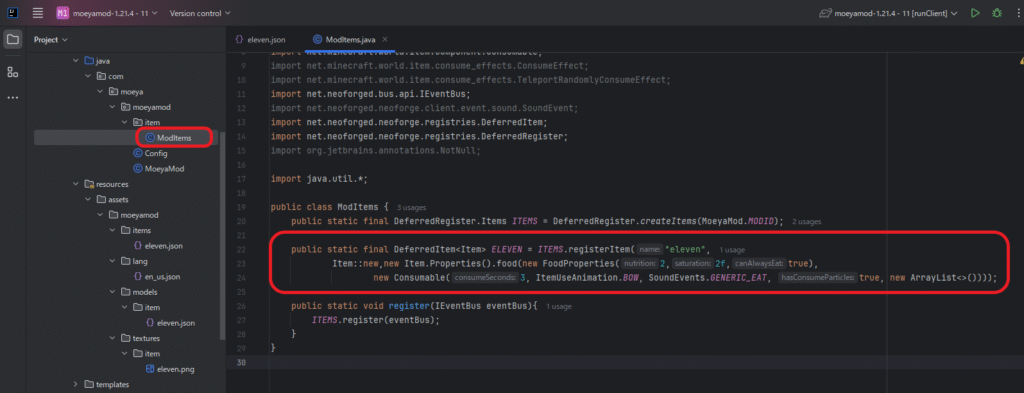1024x393 pixels.
Task: Click the '1 usage' hint after "eleven"
Action: (732, 249)
